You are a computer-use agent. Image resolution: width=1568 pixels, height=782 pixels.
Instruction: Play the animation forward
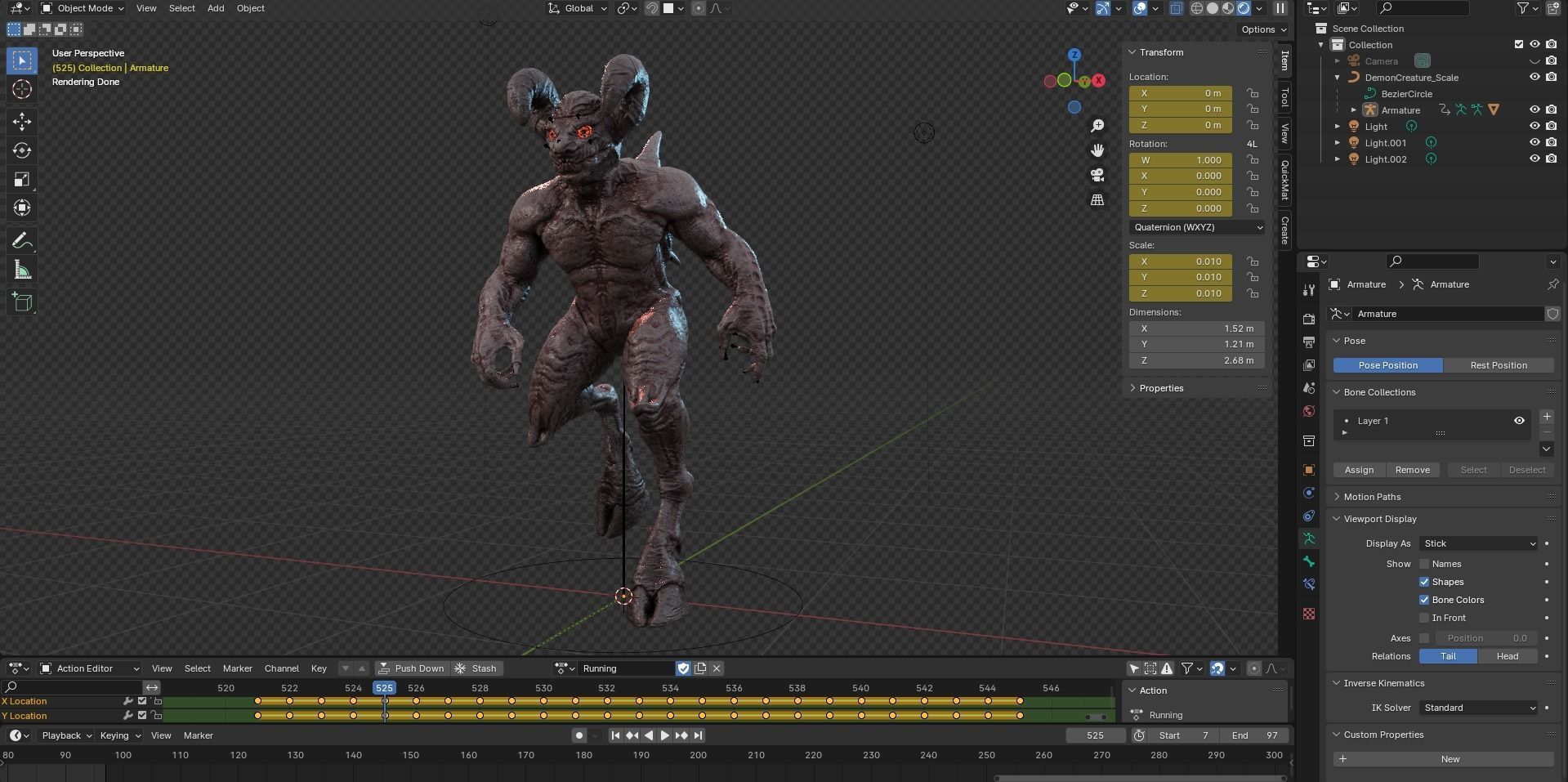tap(664, 735)
